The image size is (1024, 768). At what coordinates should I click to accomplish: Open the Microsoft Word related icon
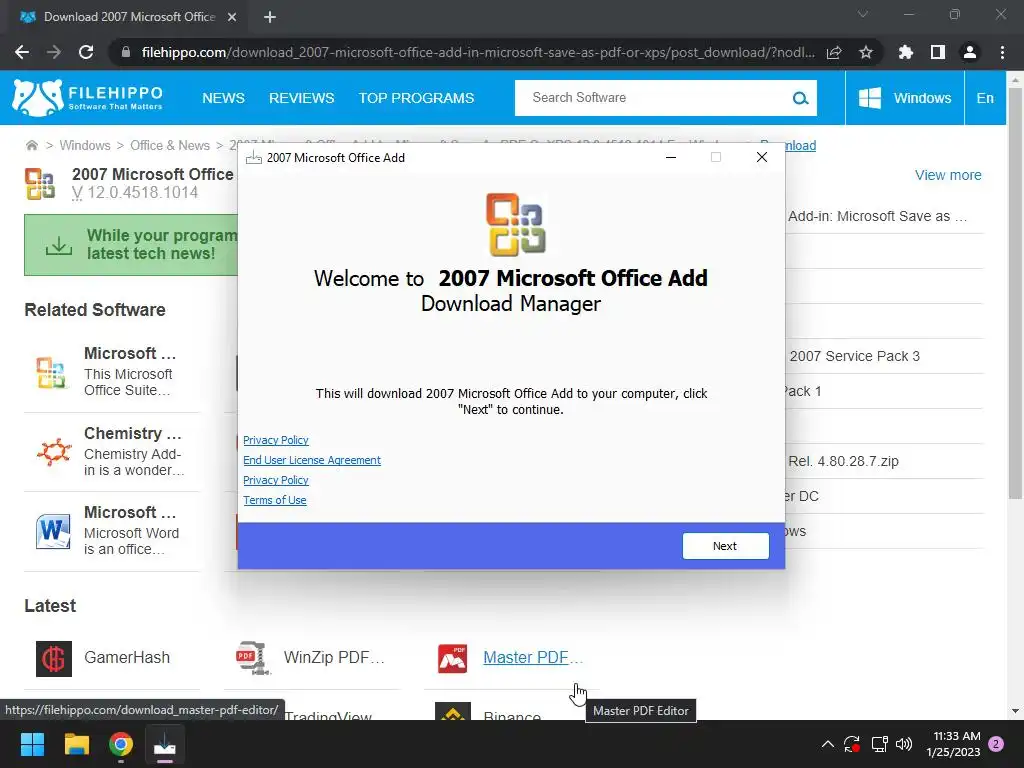(53, 531)
